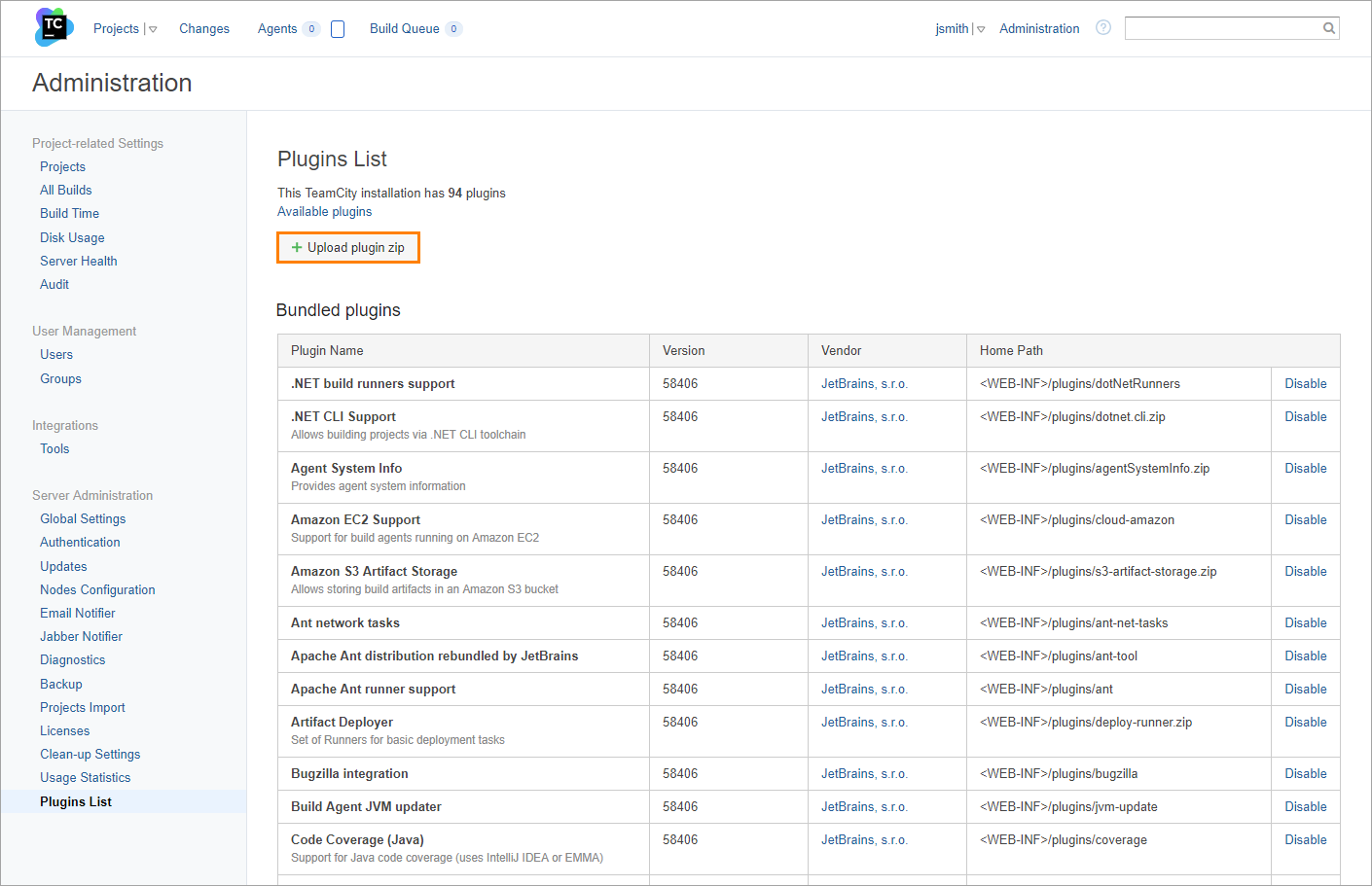Click the Upload plugin zip button
Image resolution: width=1372 pixels, height=886 pixels.
[347, 247]
